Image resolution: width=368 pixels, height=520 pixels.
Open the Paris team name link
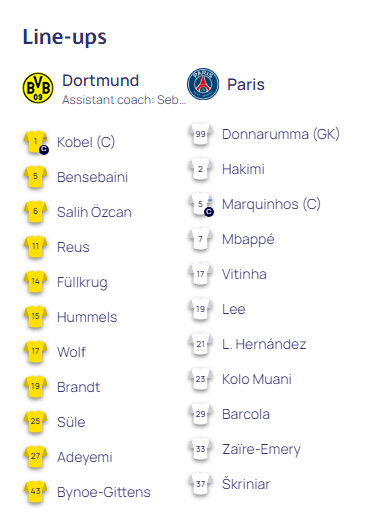pos(246,84)
